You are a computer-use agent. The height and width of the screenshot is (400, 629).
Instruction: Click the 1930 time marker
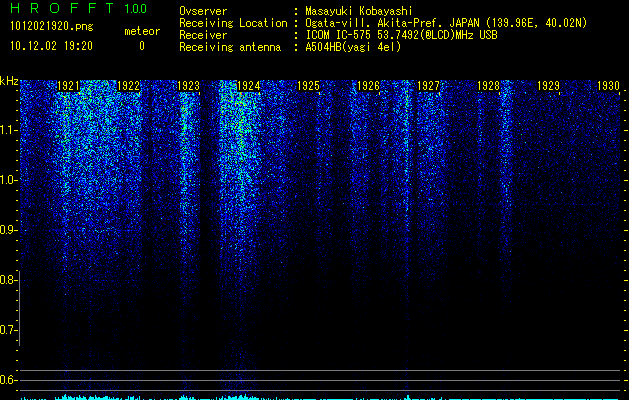[608, 85]
